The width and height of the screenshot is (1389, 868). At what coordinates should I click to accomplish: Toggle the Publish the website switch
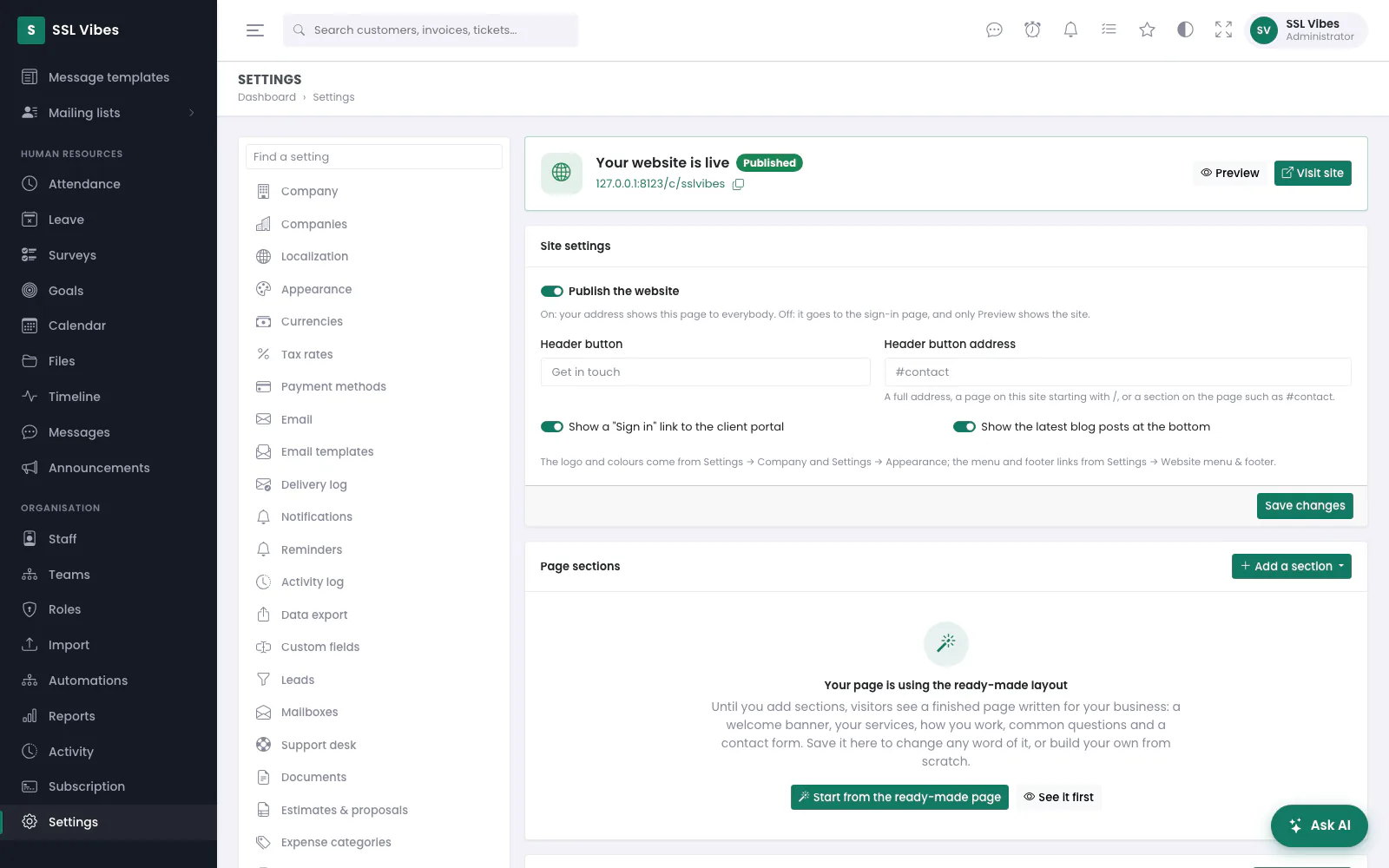552,292
